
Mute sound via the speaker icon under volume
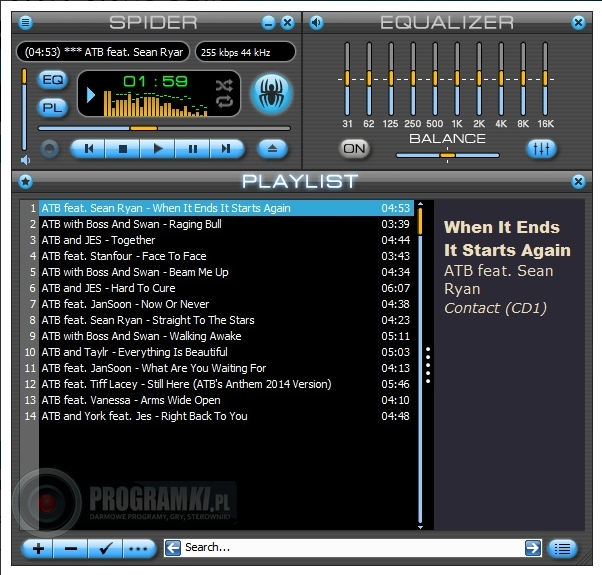(x=25, y=160)
